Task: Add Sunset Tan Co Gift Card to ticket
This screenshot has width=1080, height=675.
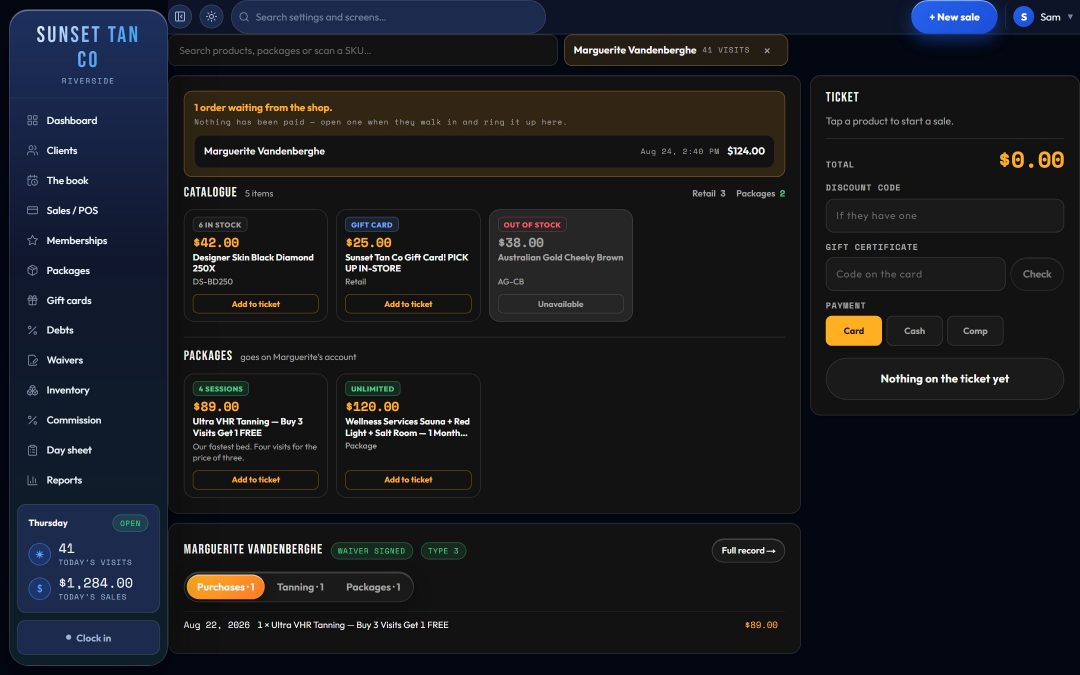Action: tap(408, 304)
